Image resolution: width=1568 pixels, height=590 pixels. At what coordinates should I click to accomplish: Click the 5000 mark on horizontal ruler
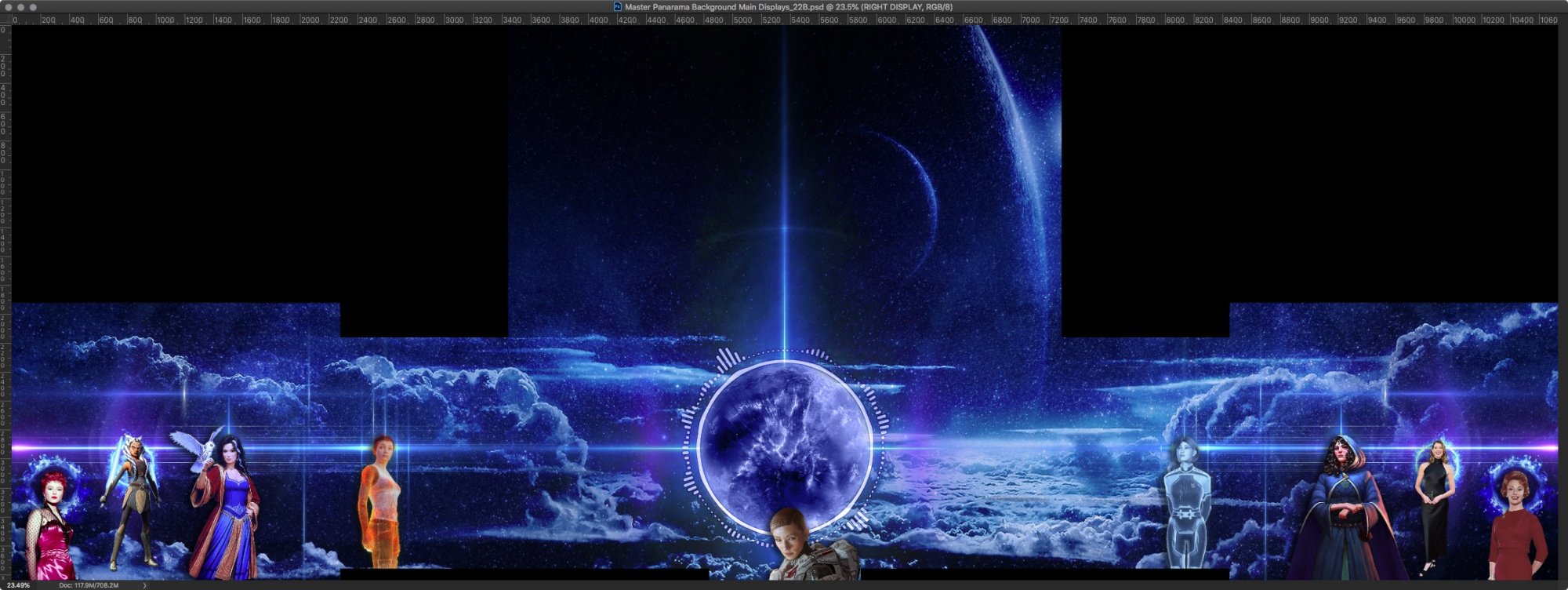click(x=742, y=20)
